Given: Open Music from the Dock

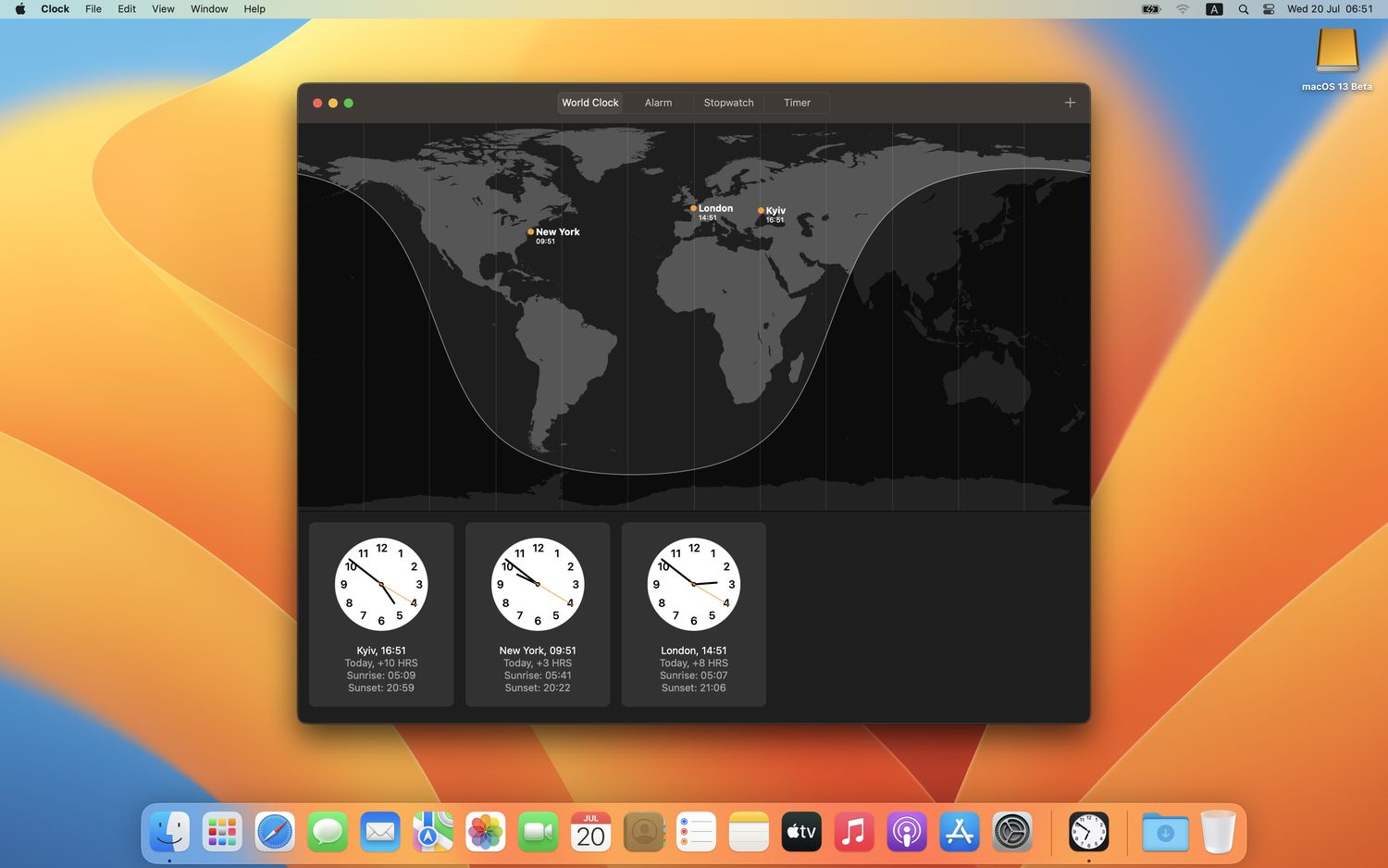Looking at the screenshot, I should click(x=854, y=832).
